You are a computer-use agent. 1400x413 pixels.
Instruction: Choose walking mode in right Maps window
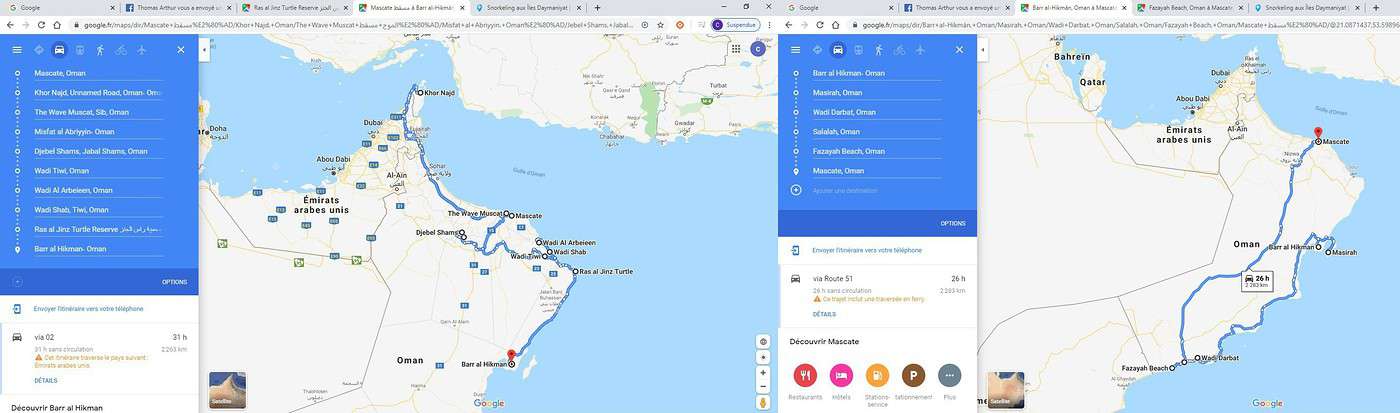click(x=879, y=49)
